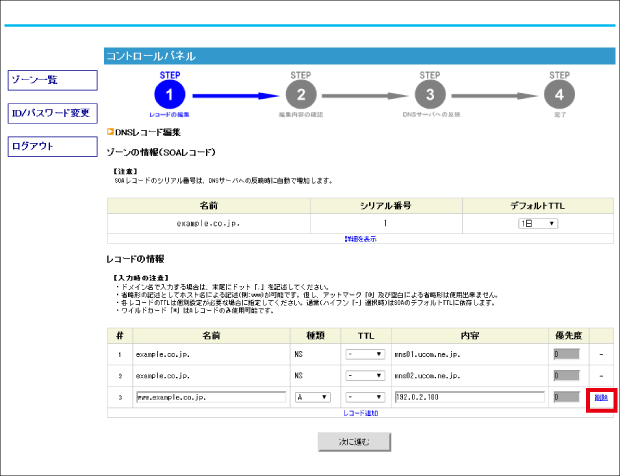The image size is (620, 476).
Task: Click priority field in mns01 row
Action: pos(567,354)
